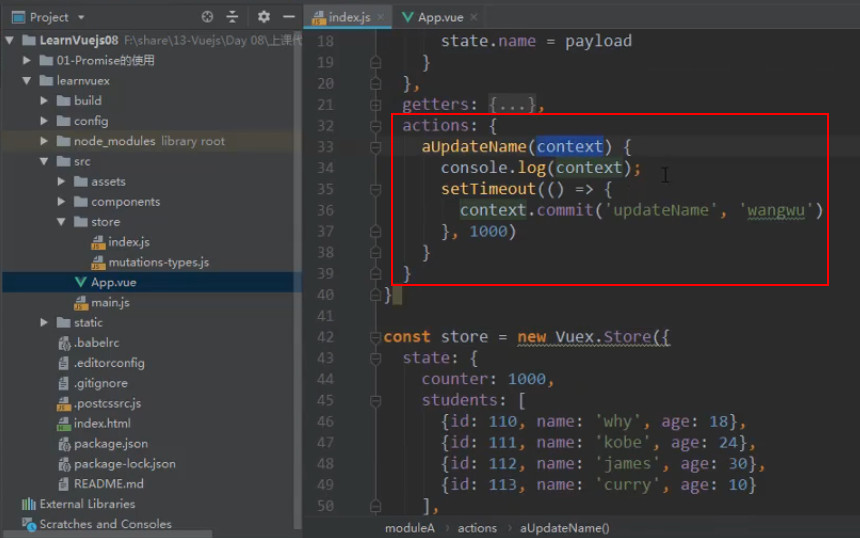The image size is (860, 538).
Task: Hide the Project panel with minus icon
Action: pyautogui.click(x=288, y=17)
